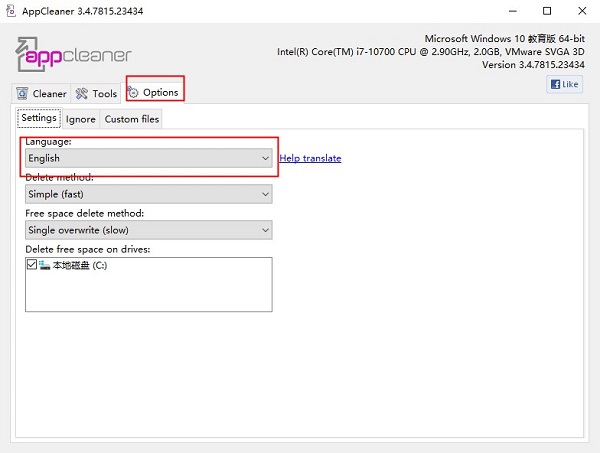600x453 pixels.
Task: Click the C: drive icon in the list
Action: 45,266
